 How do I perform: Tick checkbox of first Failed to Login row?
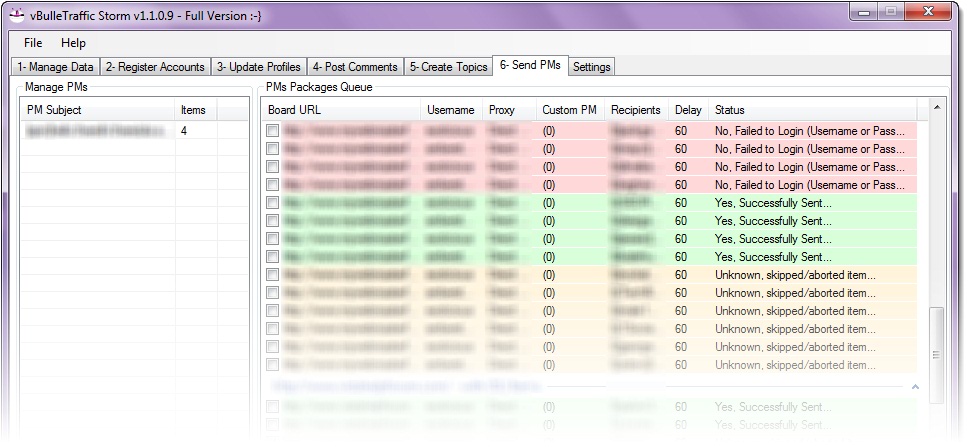[273, 131]
